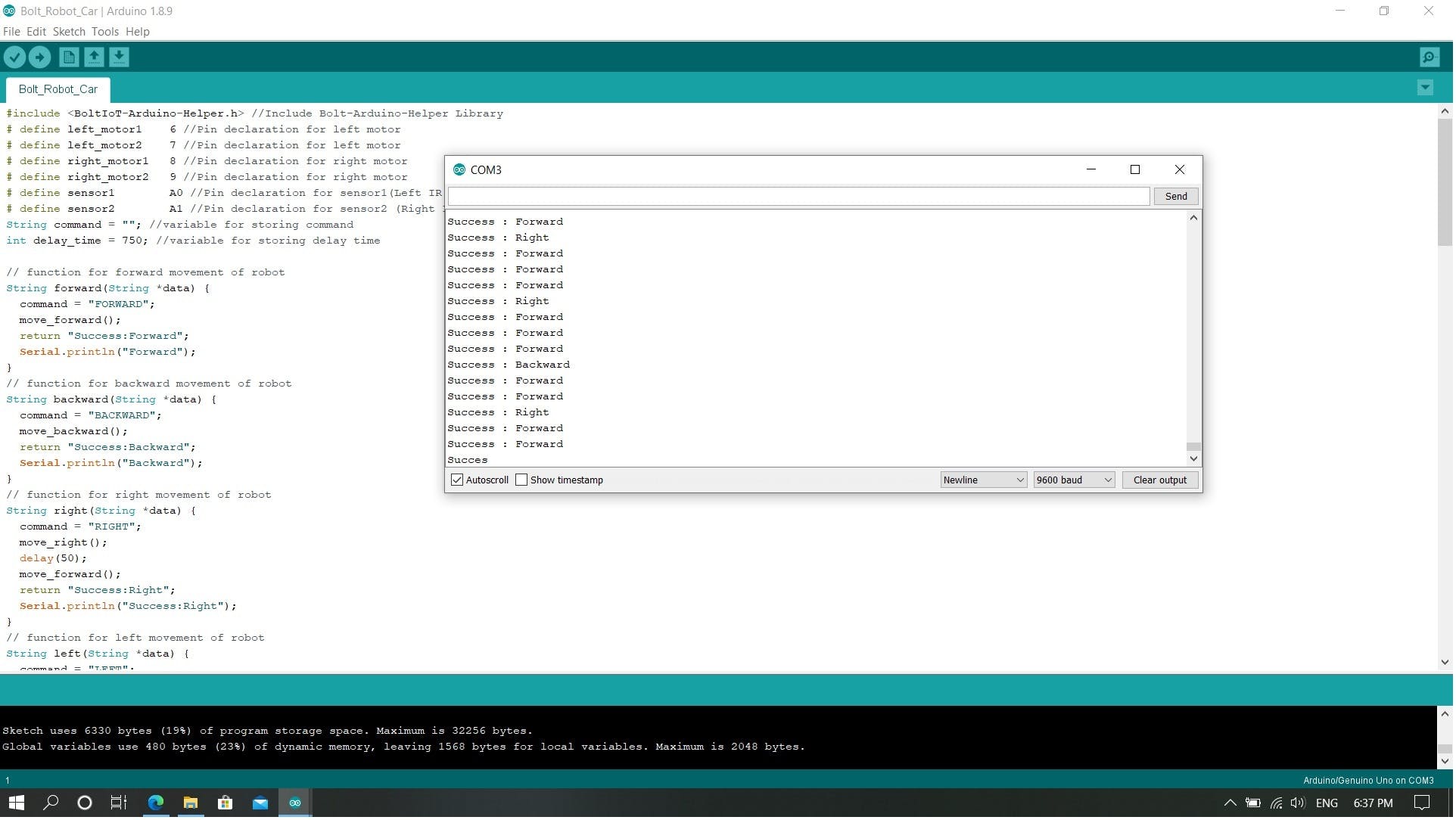The height and width of the screenshot is (820, 1456).
Task: Open the tab options dropdown arrow
Action: click(1425, 88)
